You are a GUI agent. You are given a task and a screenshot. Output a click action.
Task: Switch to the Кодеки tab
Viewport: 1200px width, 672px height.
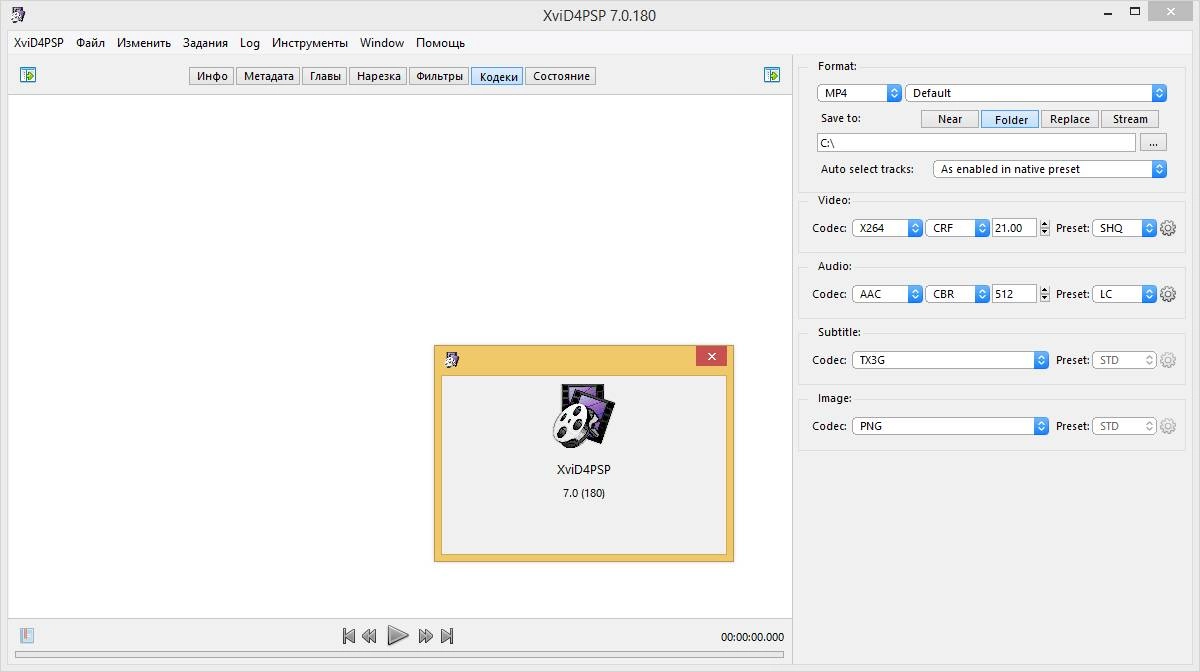498,76
